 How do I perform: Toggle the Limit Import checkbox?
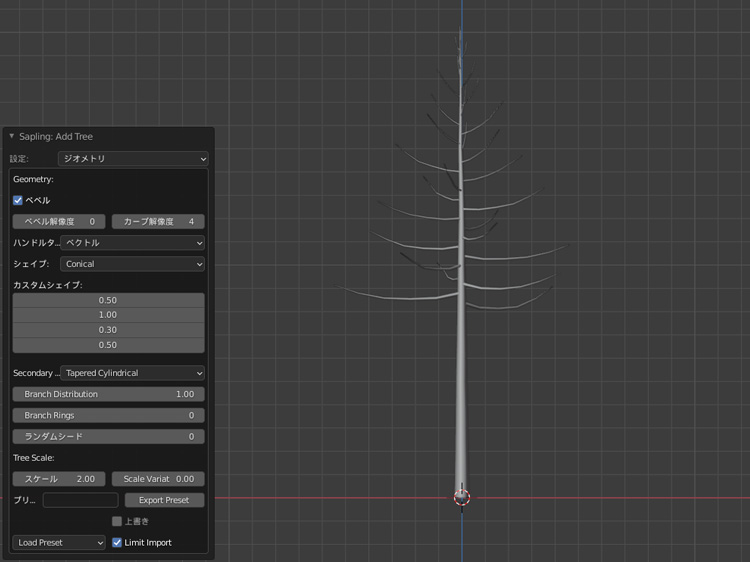click(x=117, y=542)
